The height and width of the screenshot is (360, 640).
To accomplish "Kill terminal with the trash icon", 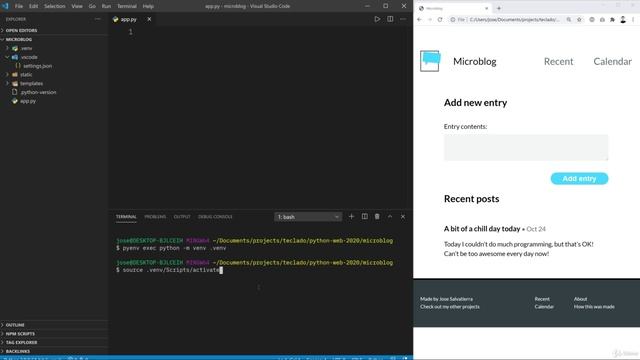I will [x=377, y=217].
